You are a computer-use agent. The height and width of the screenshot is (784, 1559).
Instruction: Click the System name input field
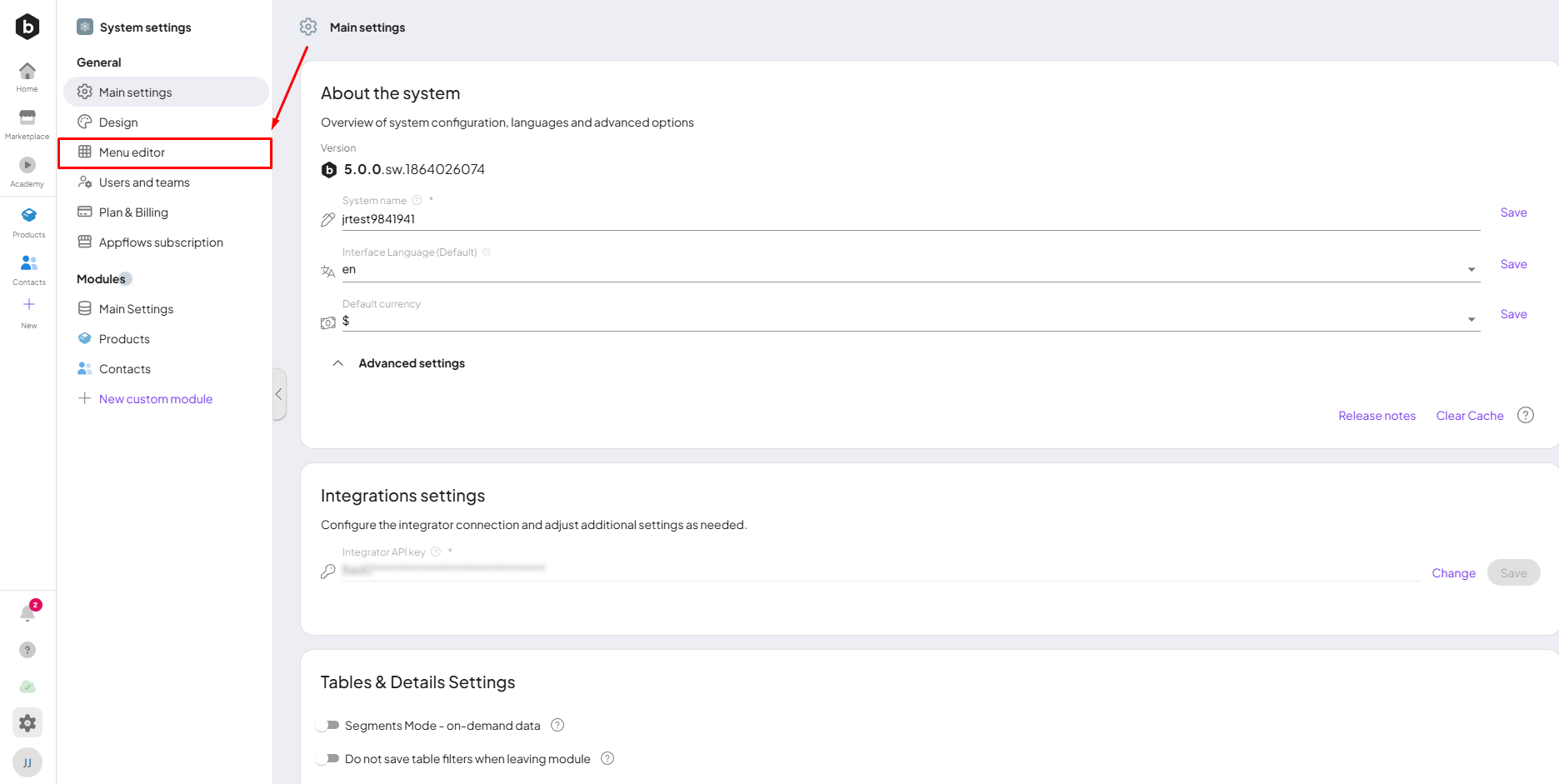908,219
